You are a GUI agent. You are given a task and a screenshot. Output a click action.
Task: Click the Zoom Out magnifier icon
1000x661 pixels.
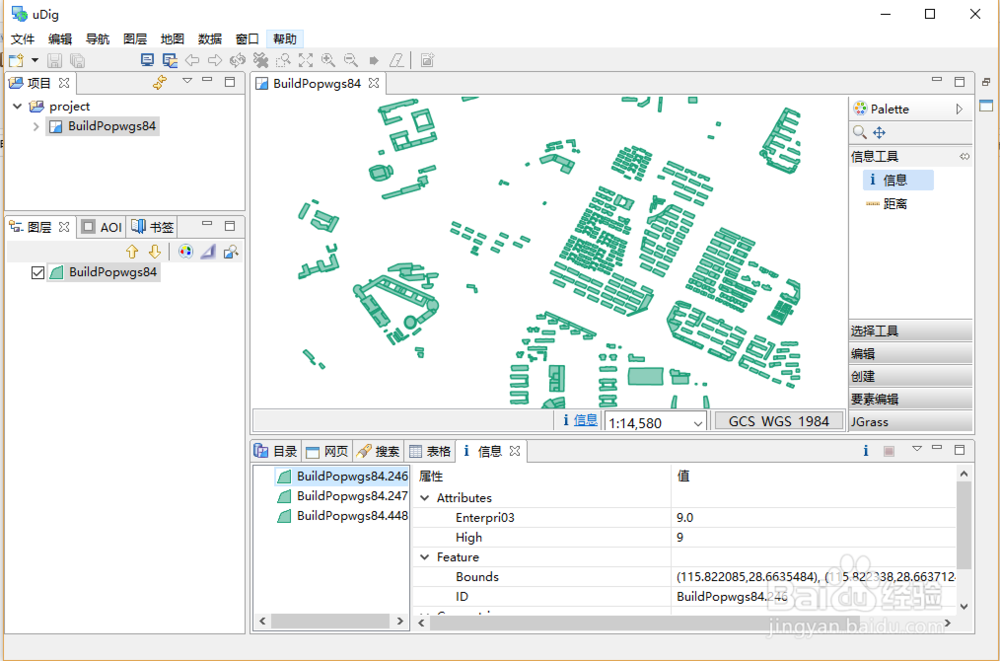coord(351,61)
